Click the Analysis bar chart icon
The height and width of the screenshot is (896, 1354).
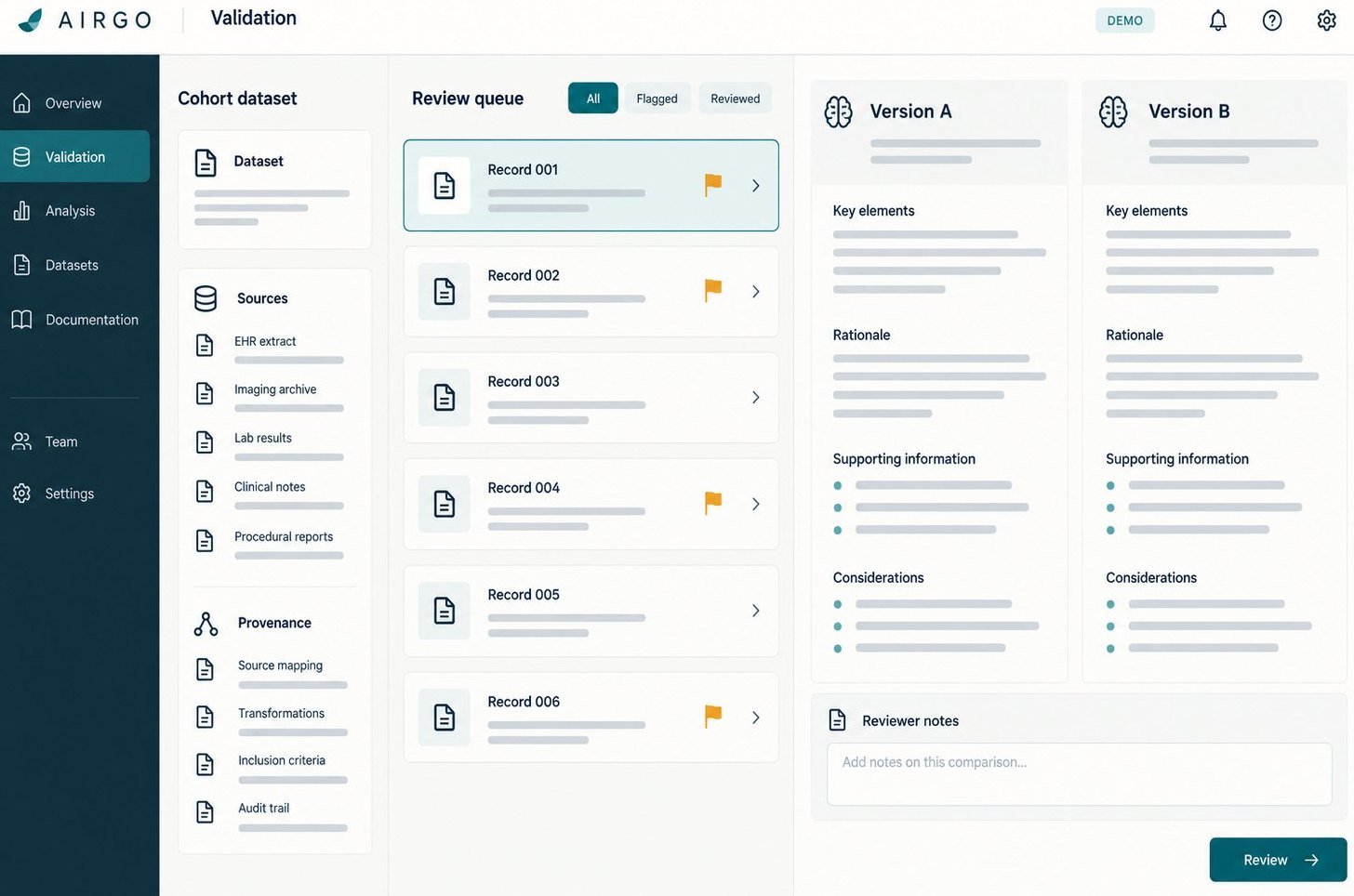[x=22, y=211]
